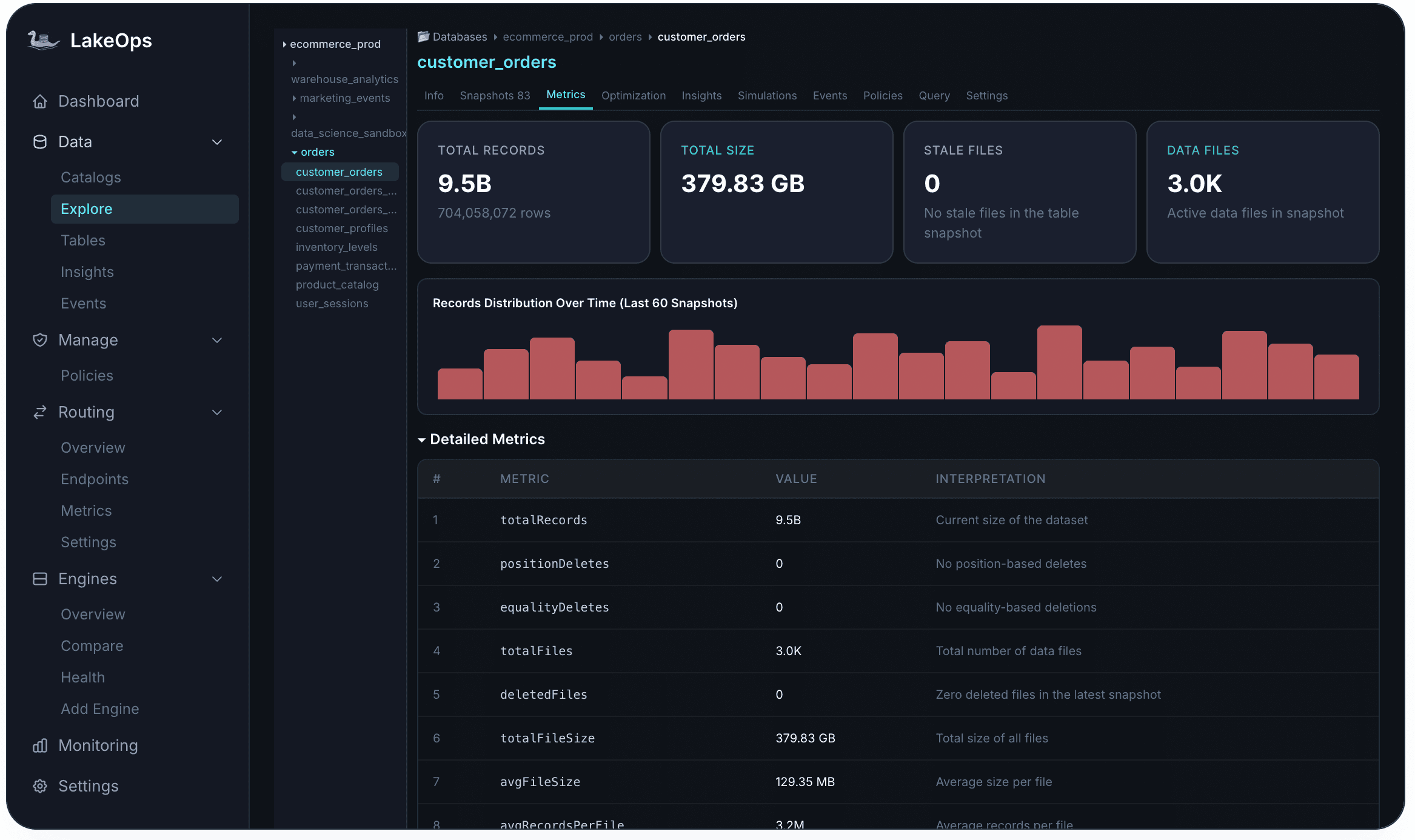Click the VALUE column header
Screen dimensions: 1415x840
click(796, 479)
